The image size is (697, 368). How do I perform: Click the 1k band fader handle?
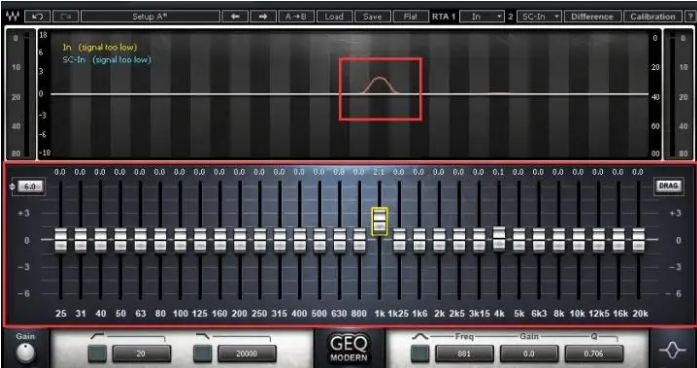point(380,221)
